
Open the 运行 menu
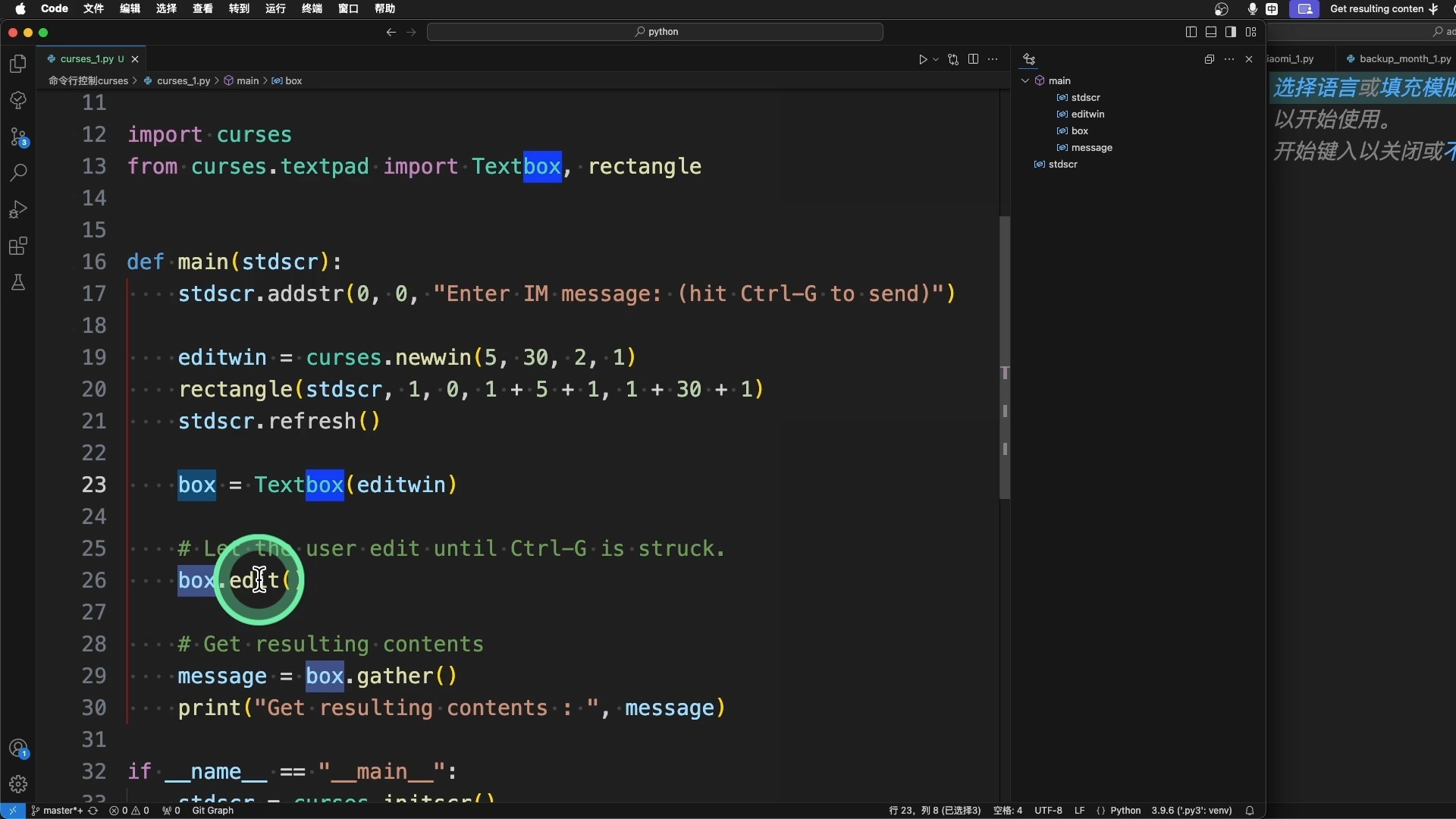pos(275,9)
